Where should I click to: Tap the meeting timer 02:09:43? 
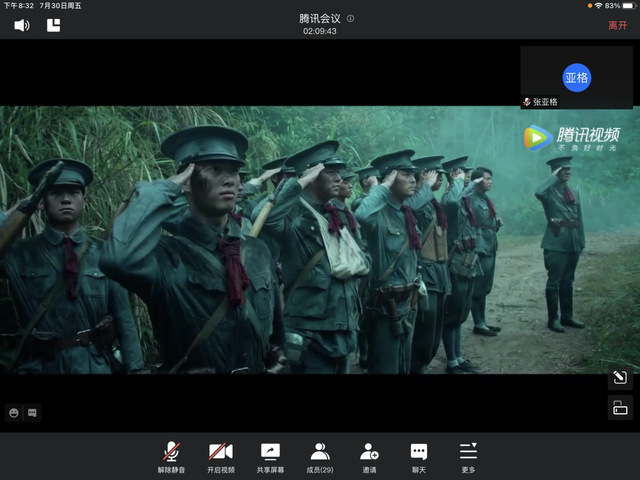[320, 31]
